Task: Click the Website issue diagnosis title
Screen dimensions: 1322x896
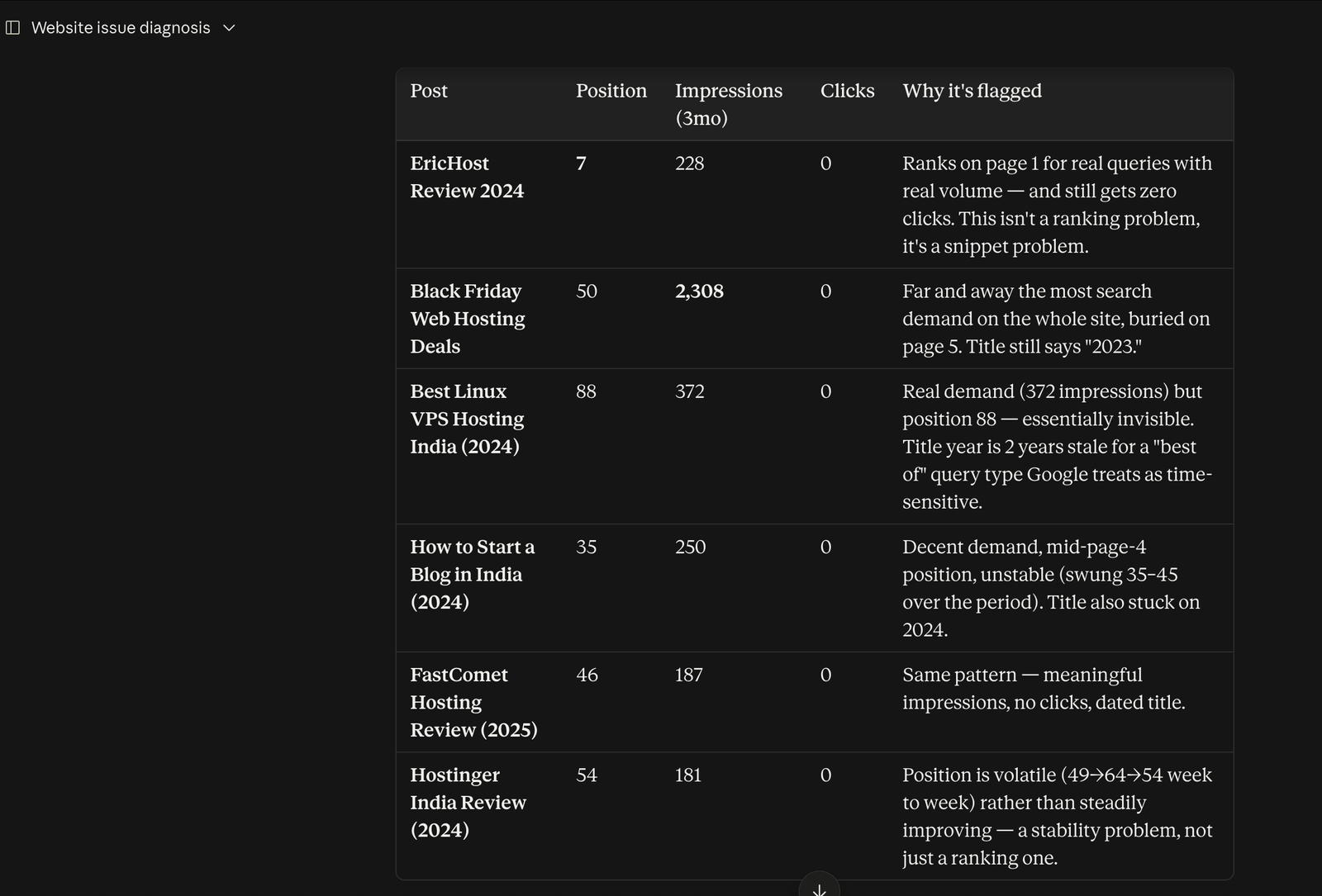Action: (x=121, y=28)
